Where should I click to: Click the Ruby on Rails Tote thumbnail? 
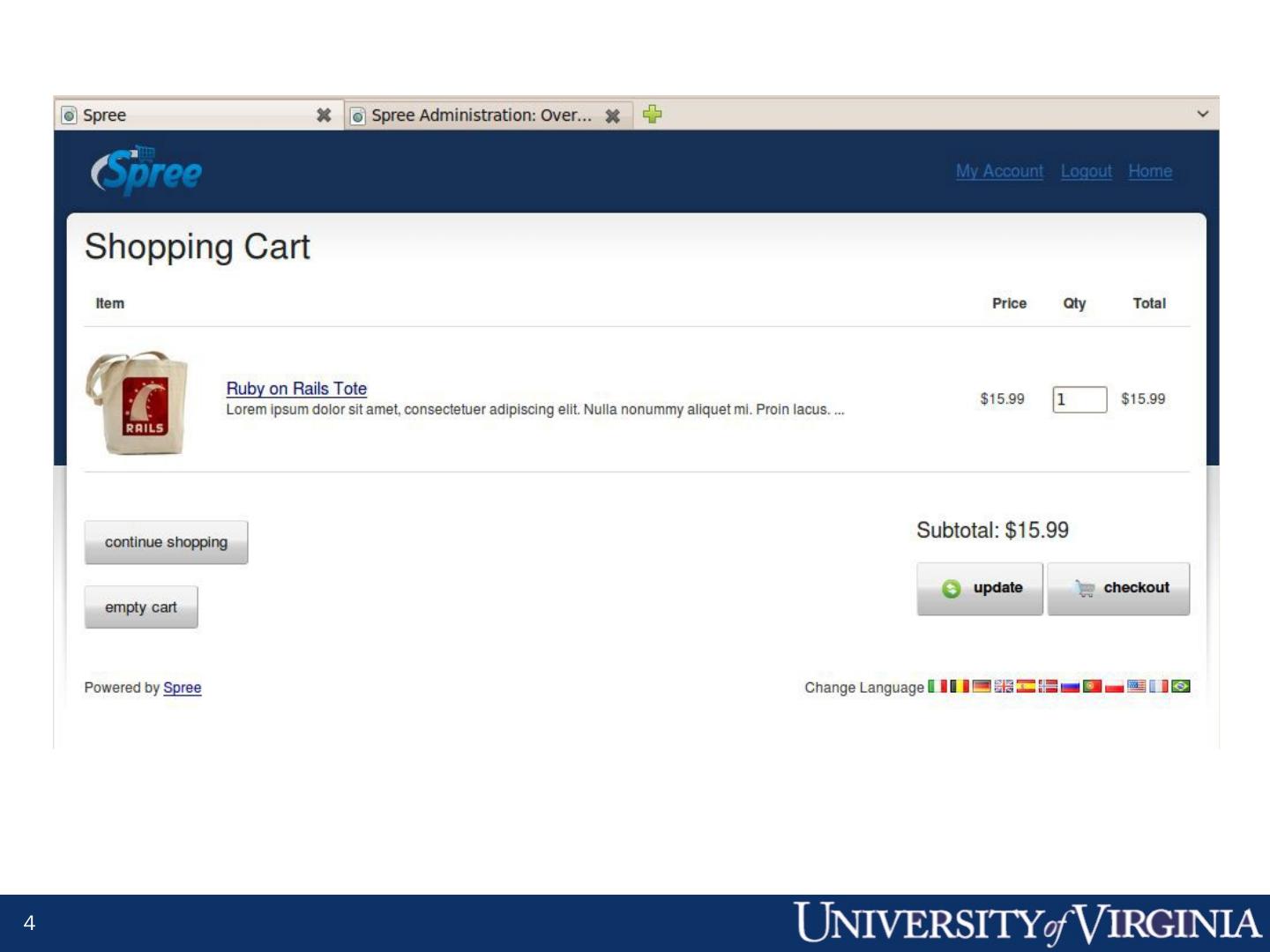click(x=137, y=403)
